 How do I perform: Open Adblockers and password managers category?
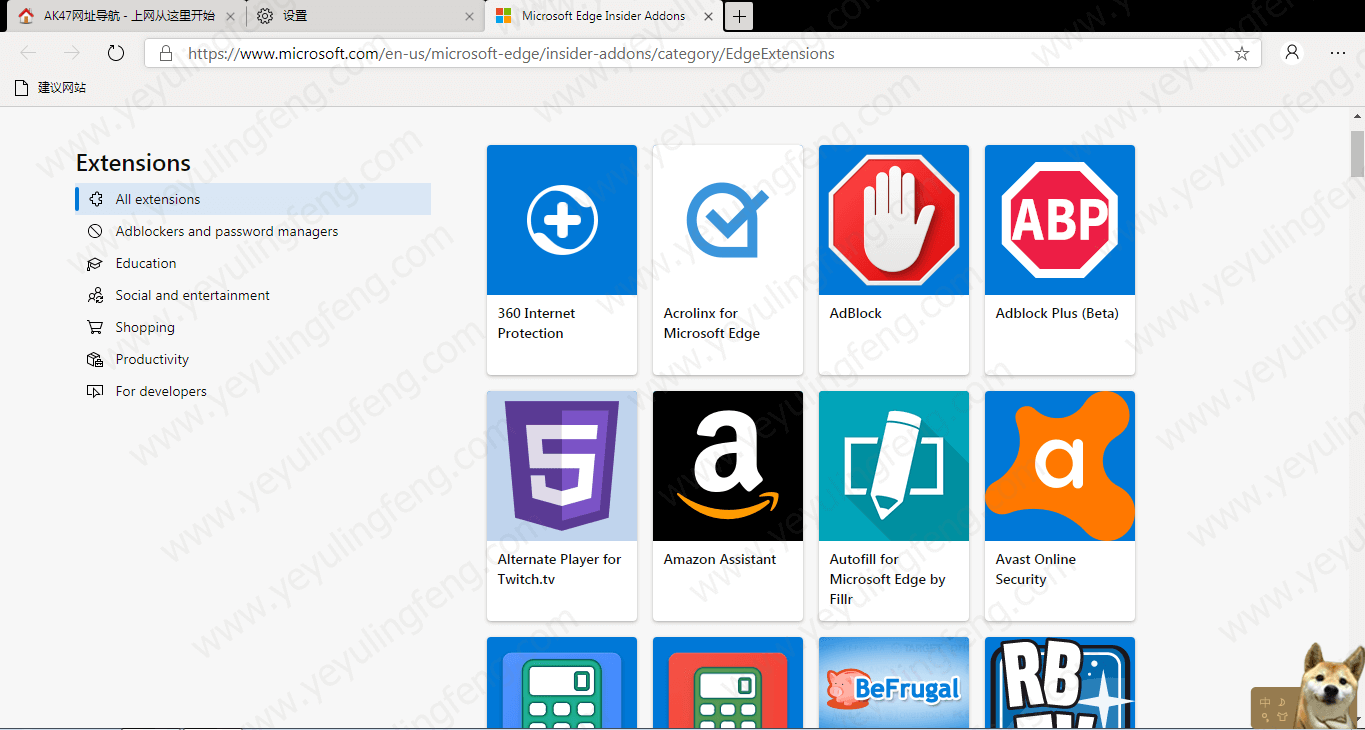pyautogui.click(x=253, y=231)
